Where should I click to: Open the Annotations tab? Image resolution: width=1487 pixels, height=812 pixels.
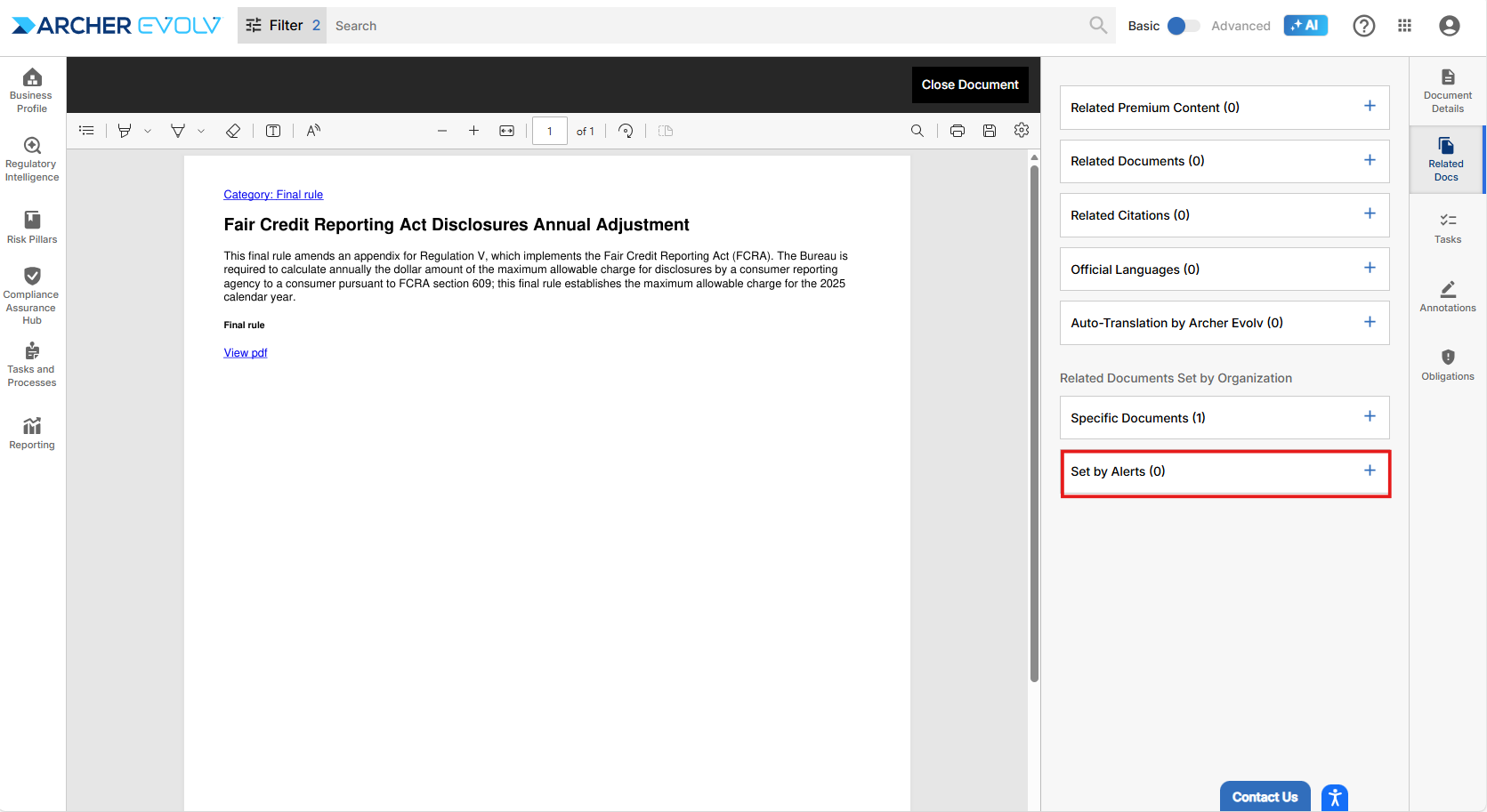(x=1447, y=296)
